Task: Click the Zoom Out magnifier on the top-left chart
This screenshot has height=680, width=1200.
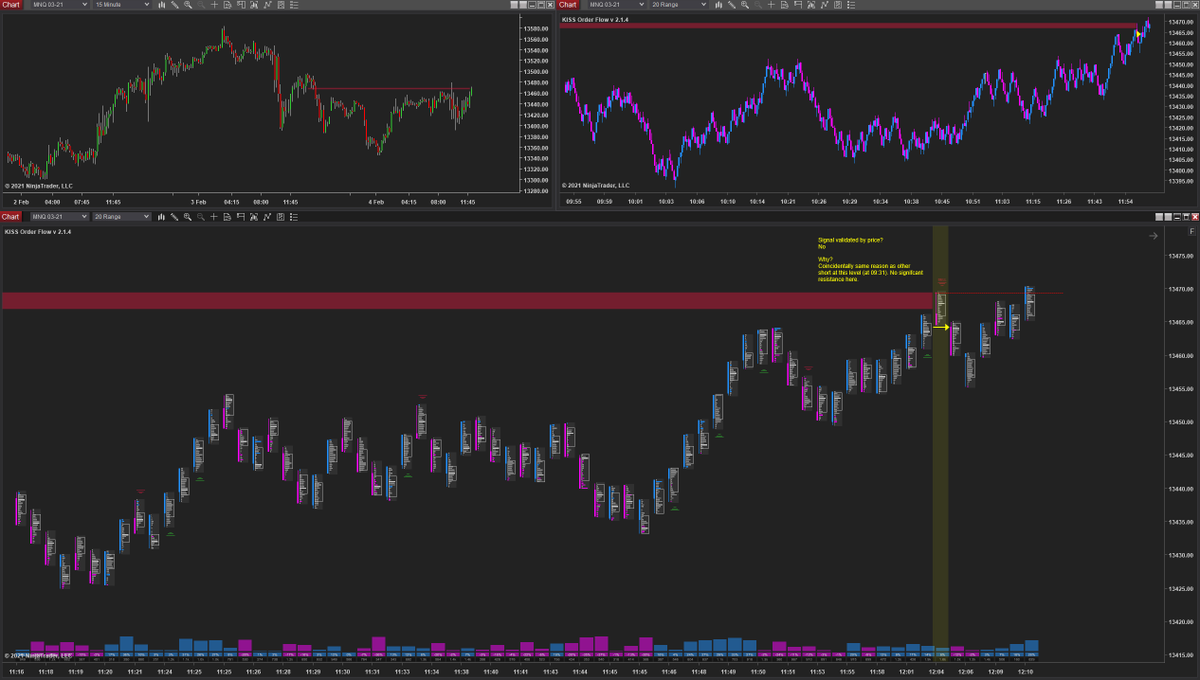Action: click(x=201, y=5)
